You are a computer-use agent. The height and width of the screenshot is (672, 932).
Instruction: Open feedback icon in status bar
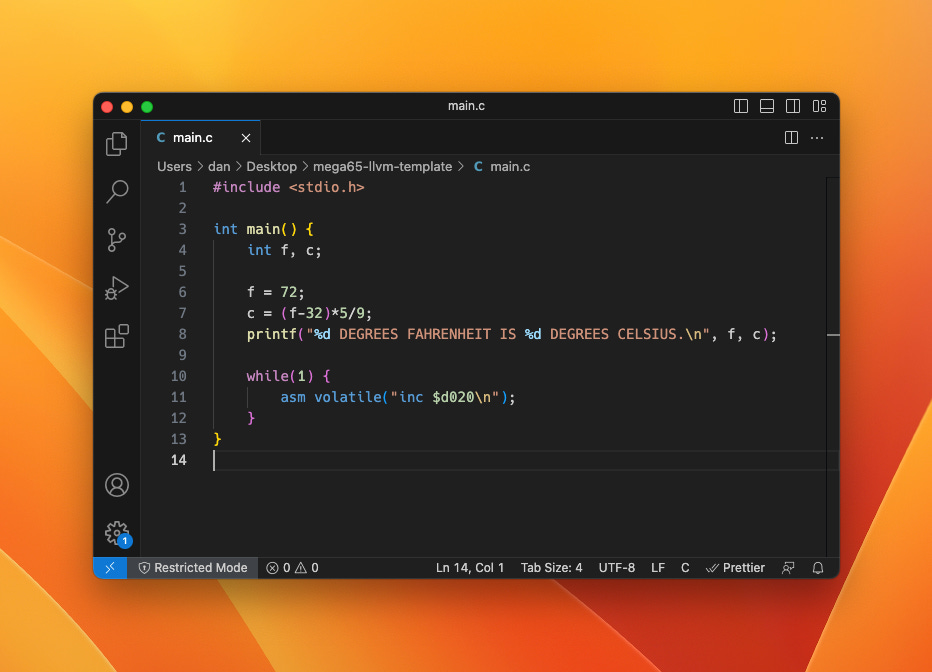click(x=788, y=568)
